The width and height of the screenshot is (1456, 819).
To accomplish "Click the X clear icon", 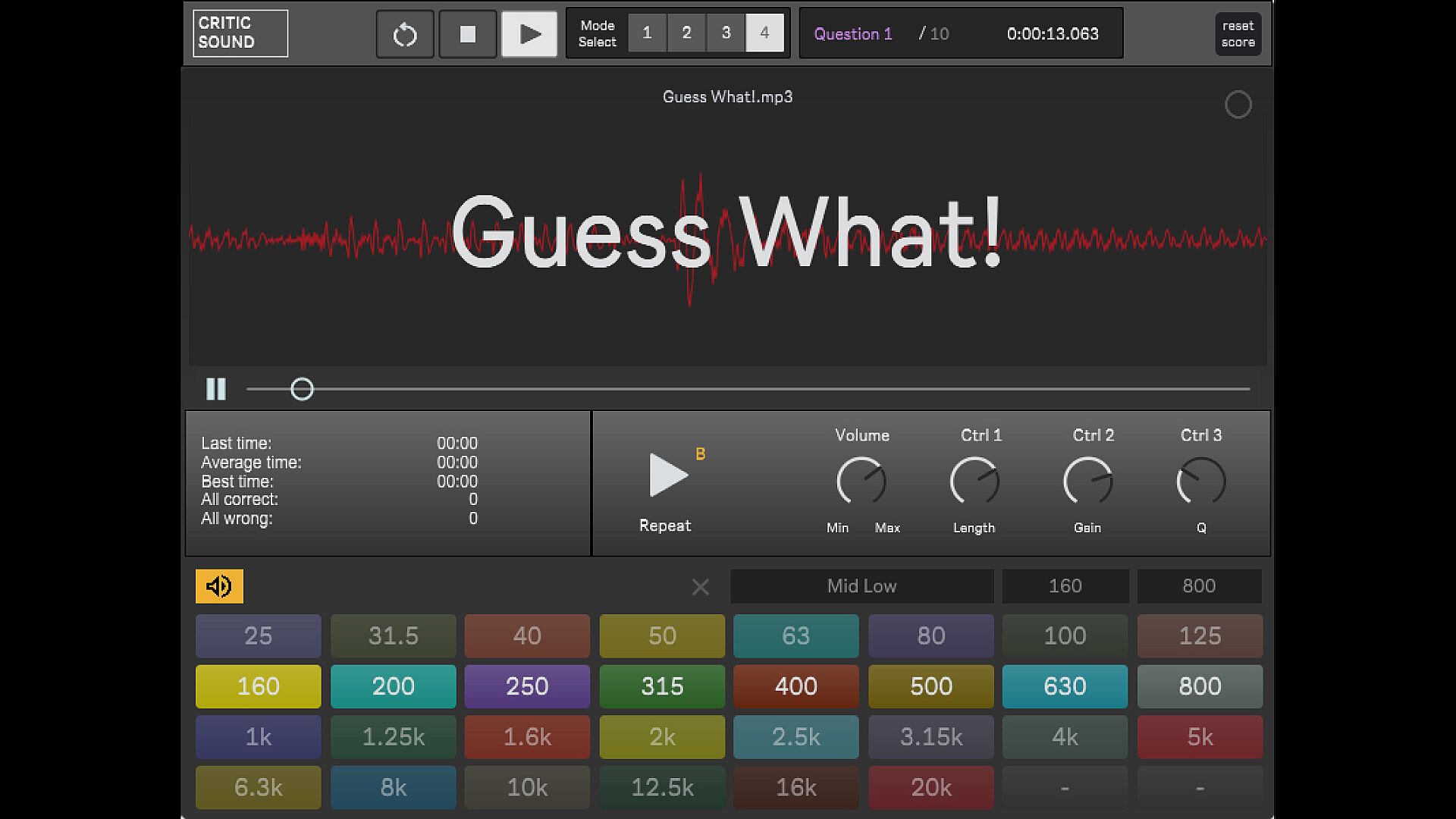I will [701, 587].
